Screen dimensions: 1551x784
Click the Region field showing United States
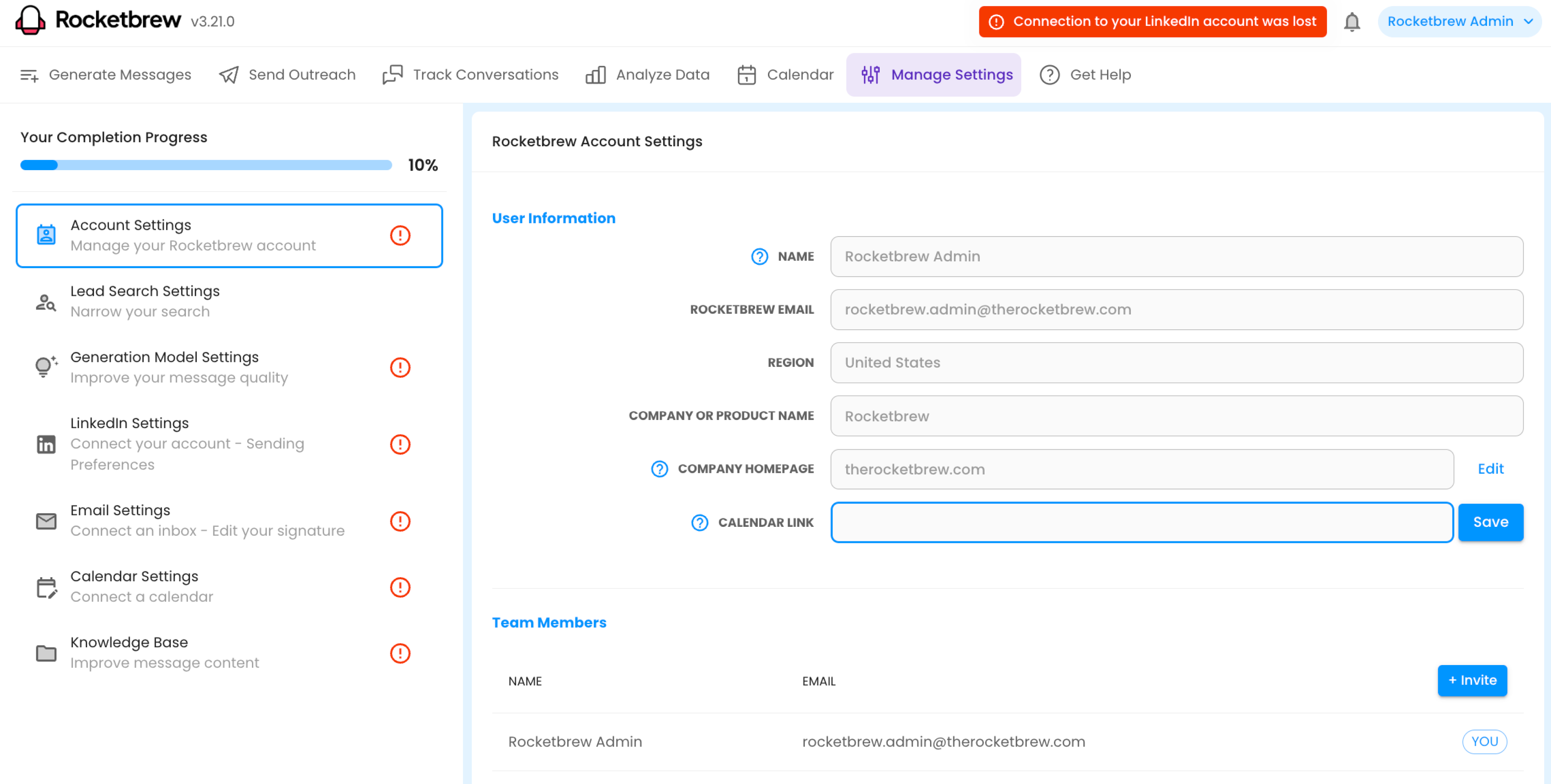click(1176, 362)
